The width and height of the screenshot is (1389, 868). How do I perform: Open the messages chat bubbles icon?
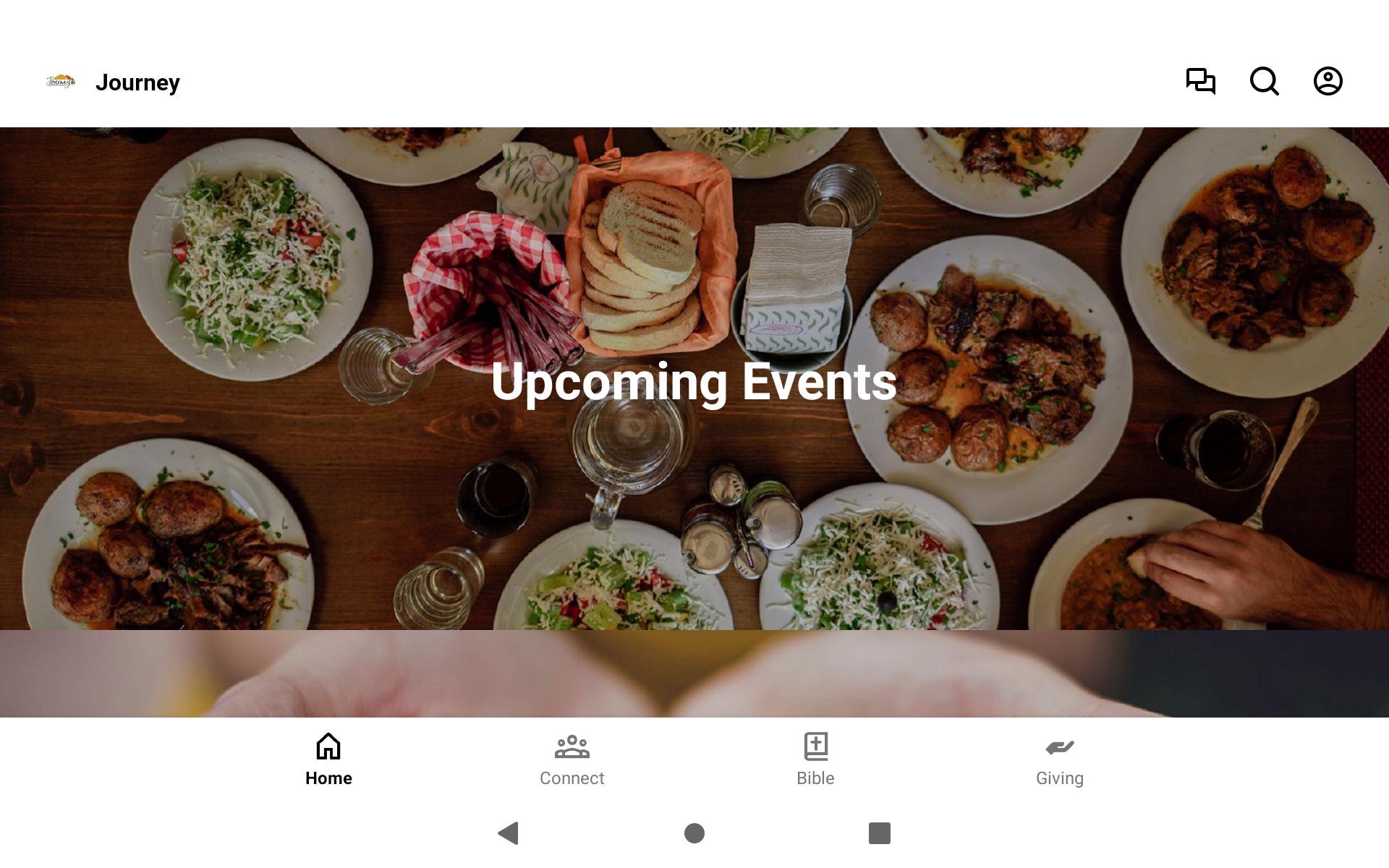click(1201, 81)
